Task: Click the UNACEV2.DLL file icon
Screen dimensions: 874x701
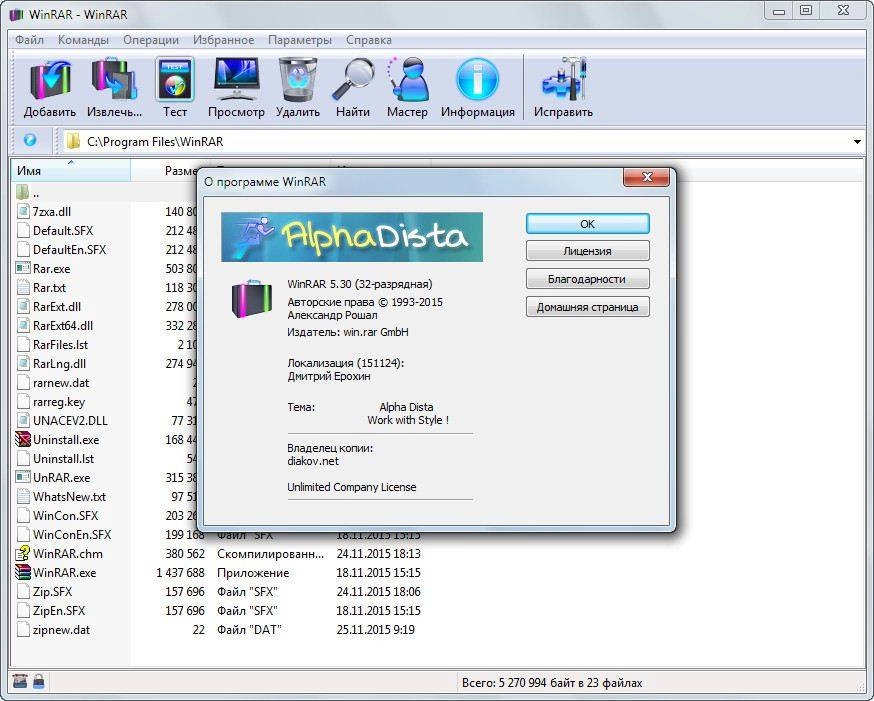Action: click(x=23, y=420)
